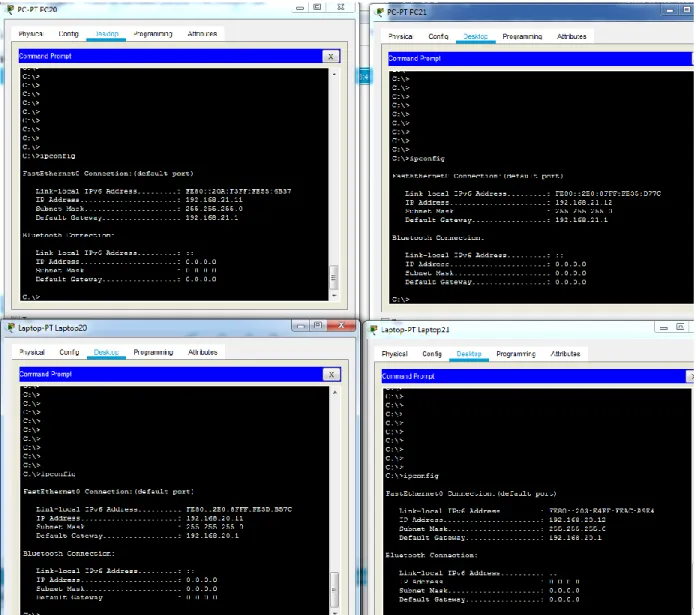Click scrollbar thumb in PC20 command prompt
This screenshot has width=696, height=615.
334,277
